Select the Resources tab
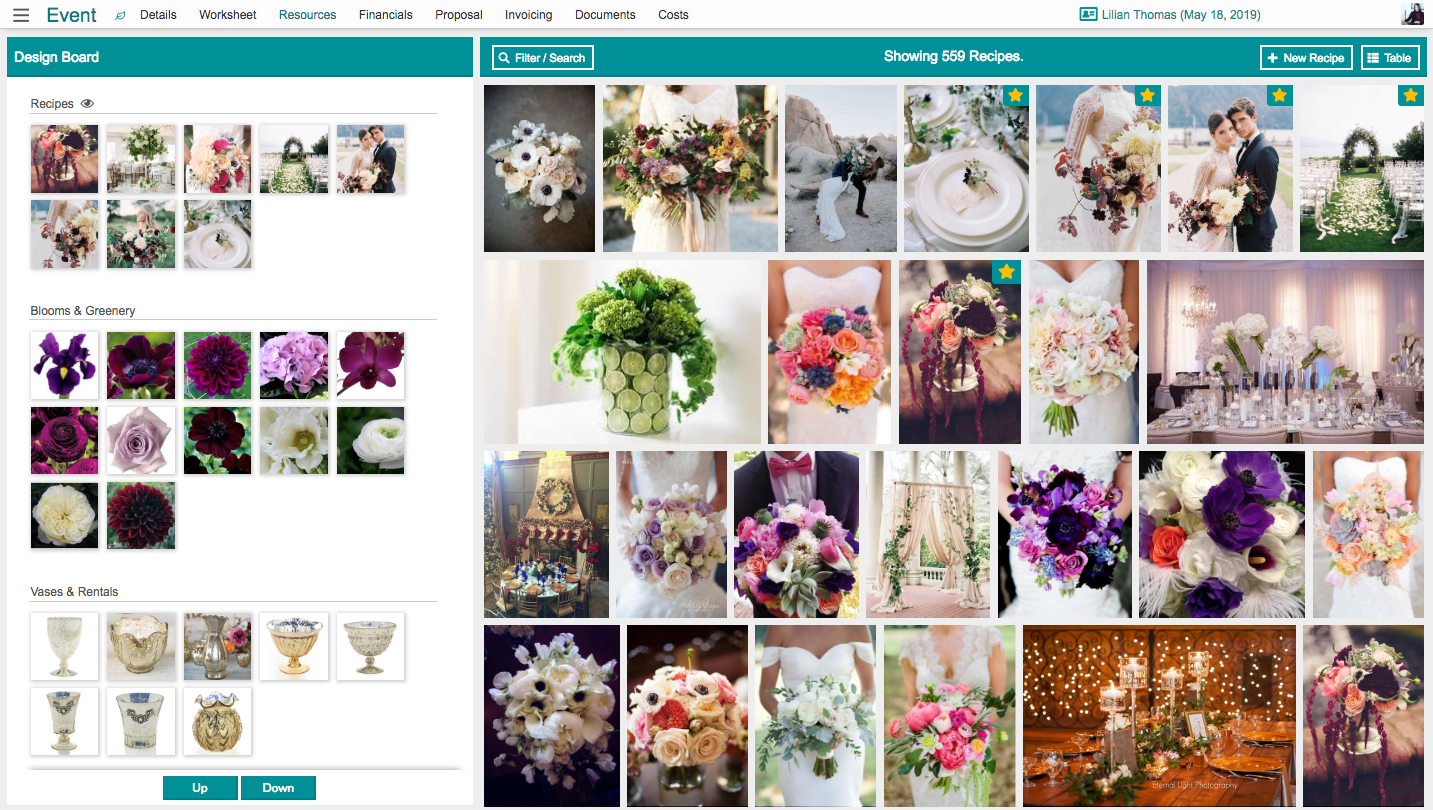The height and width of the screenshot is (810, 1433). pos(308,15)
